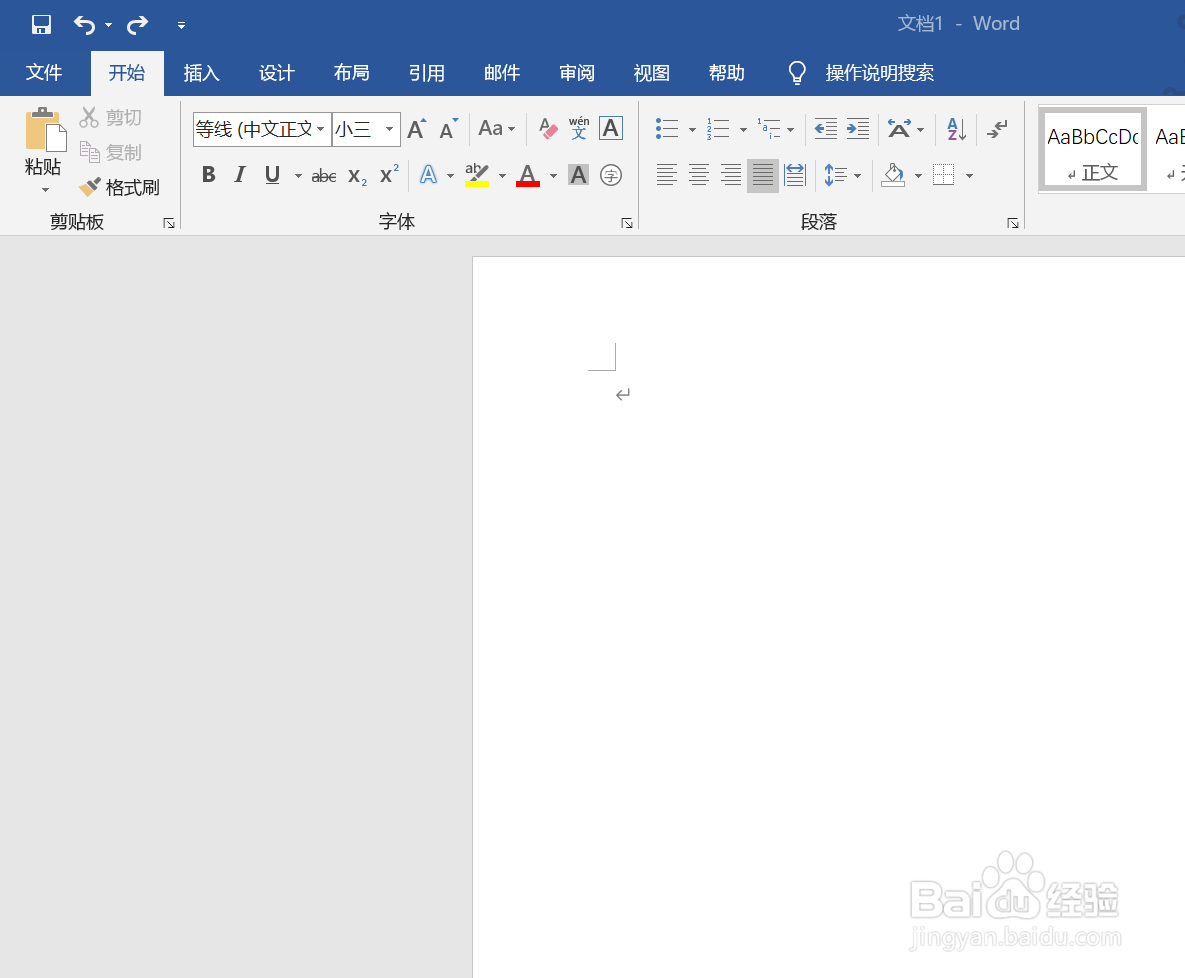Click the multilevel list icon
This screenshot has height=978, width=1185.
click(x=769, y=128)
